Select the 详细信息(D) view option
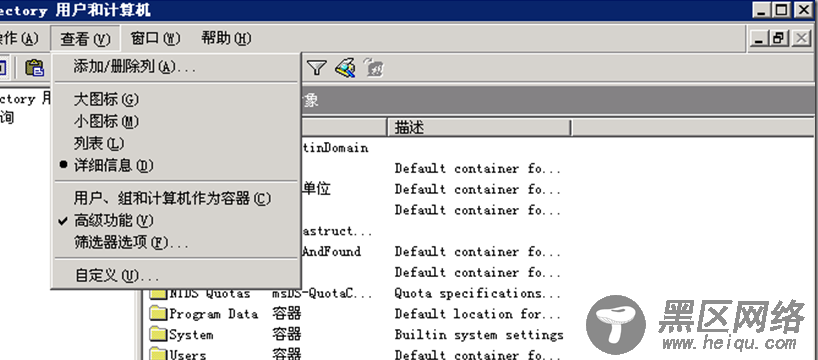 (x=176, y=165)
